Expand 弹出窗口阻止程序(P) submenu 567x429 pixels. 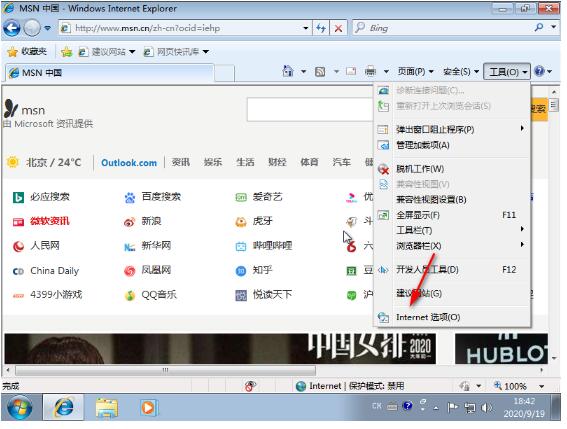[452, 129]
